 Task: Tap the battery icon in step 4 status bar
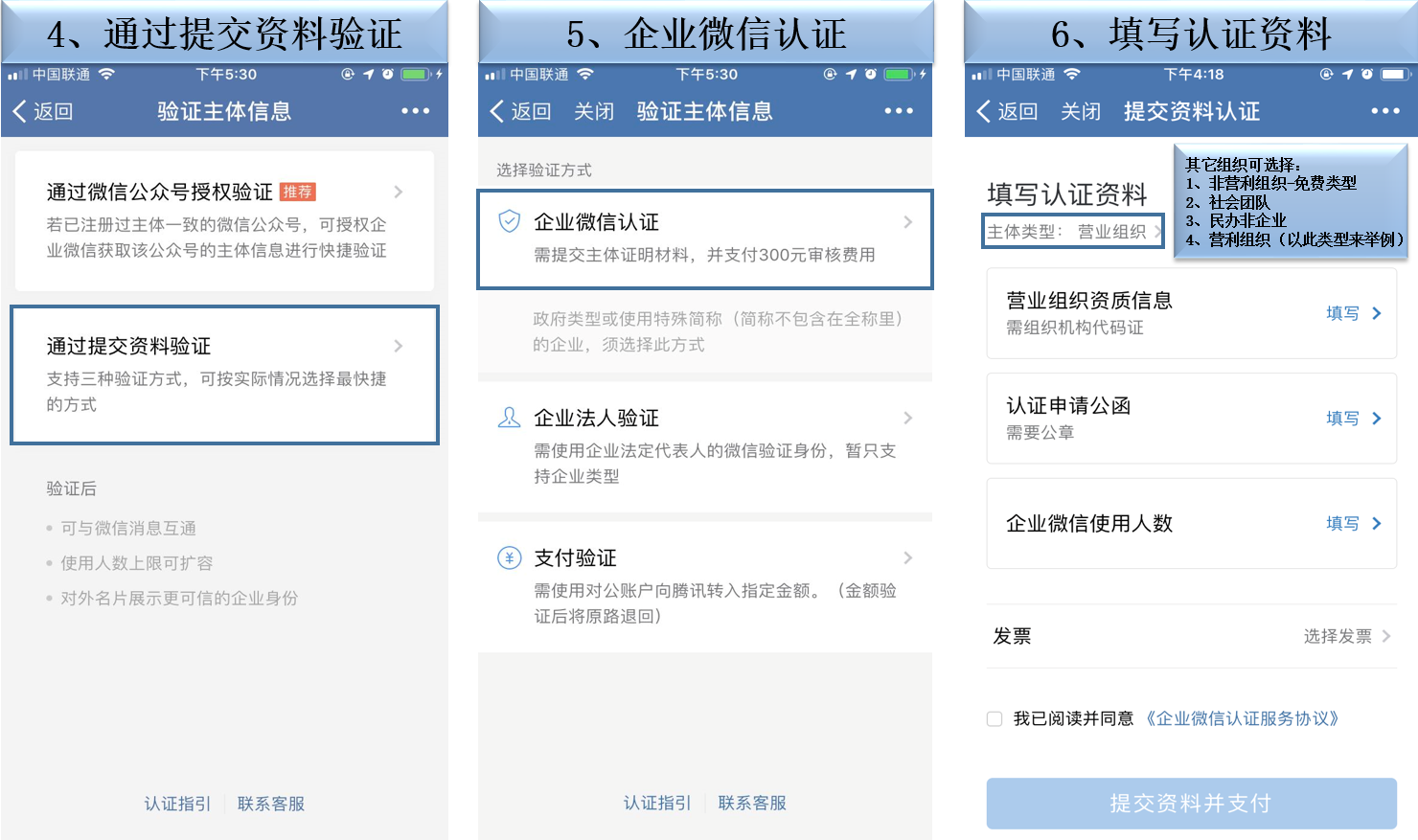tap(416, 74)
